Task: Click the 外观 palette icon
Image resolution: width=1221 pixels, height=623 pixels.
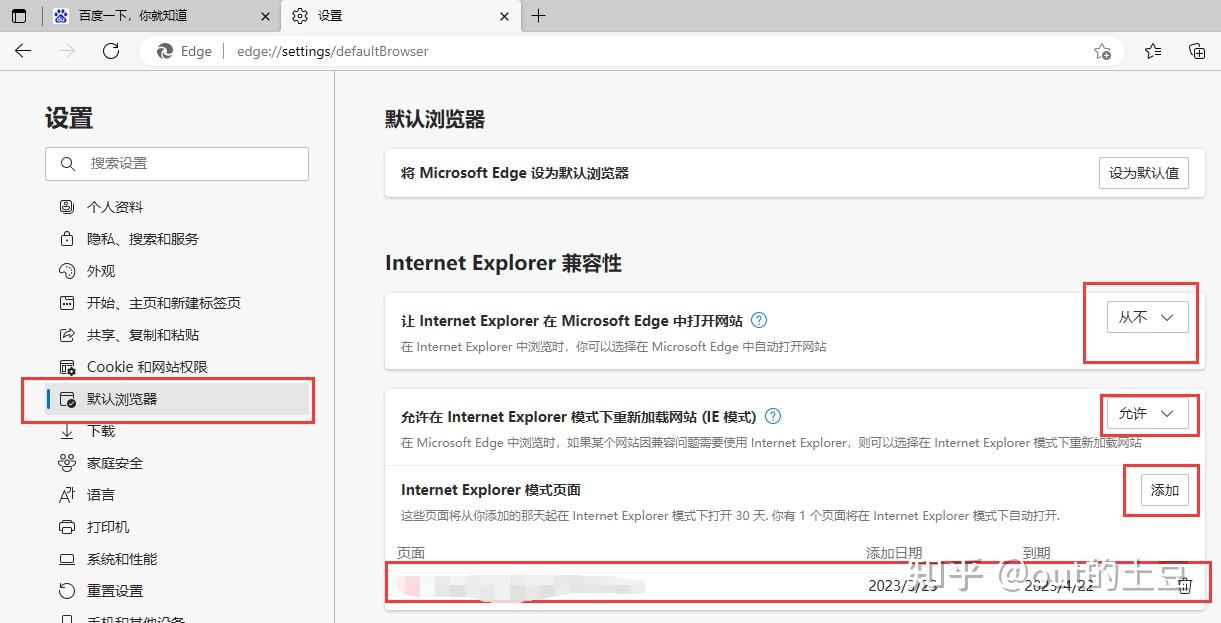Action: (67, 271)
